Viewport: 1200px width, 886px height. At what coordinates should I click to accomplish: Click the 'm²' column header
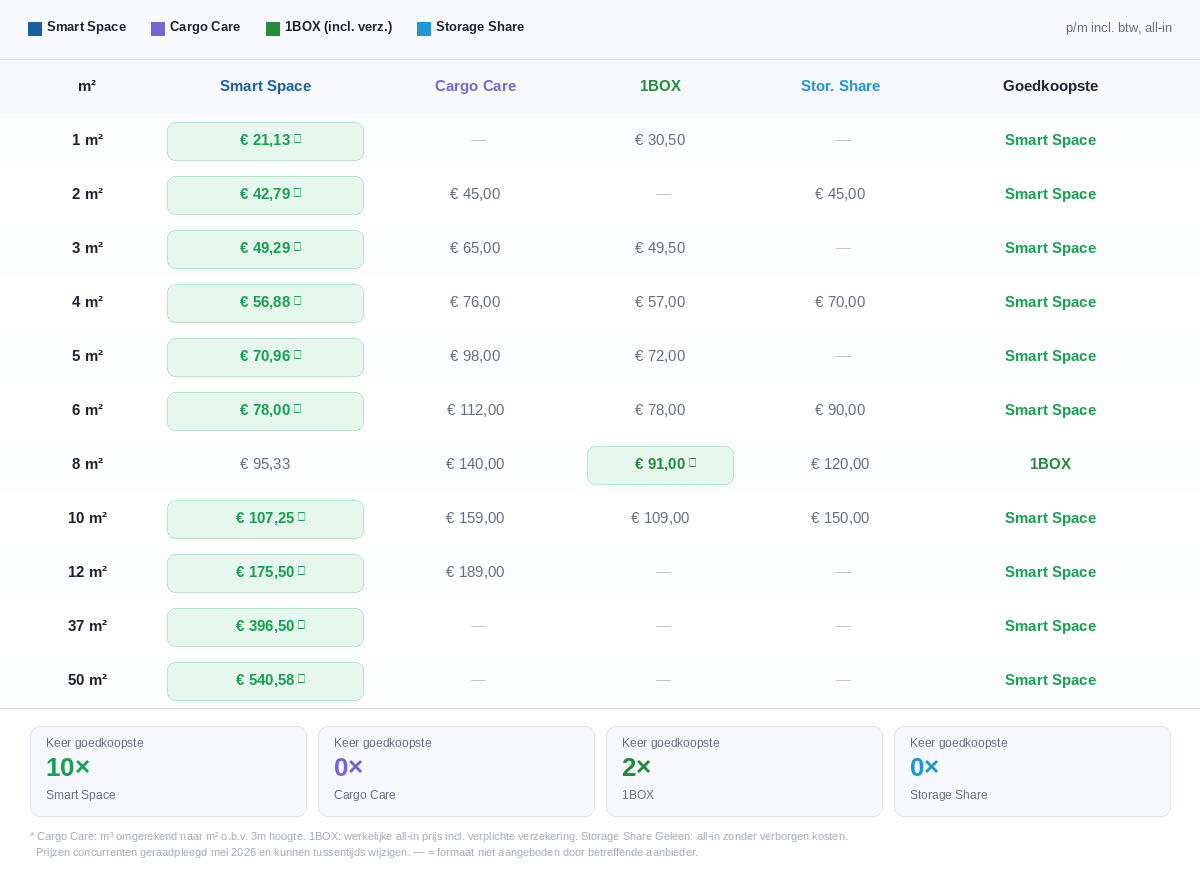coord(87,86)
